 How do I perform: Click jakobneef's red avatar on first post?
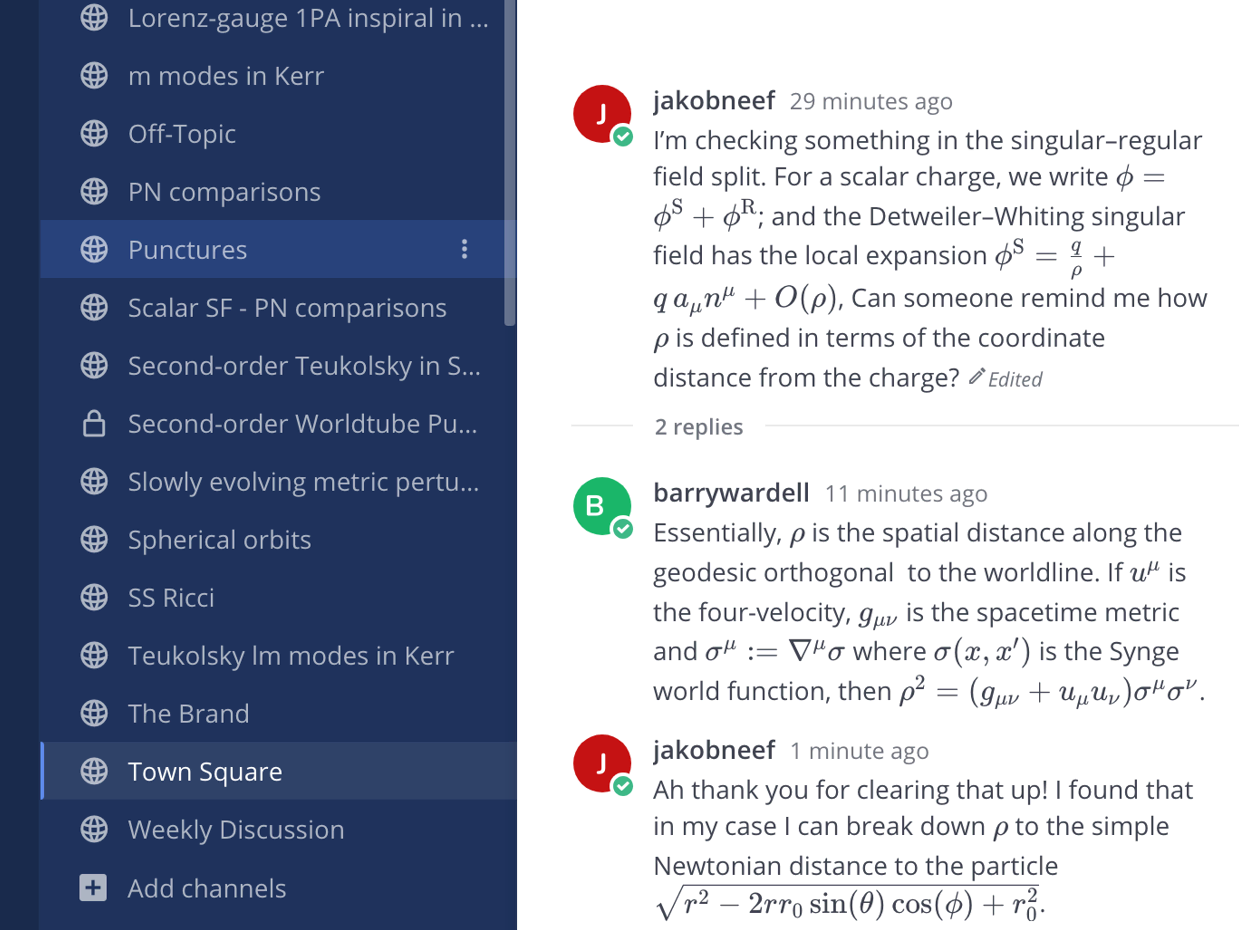point(601,114)
